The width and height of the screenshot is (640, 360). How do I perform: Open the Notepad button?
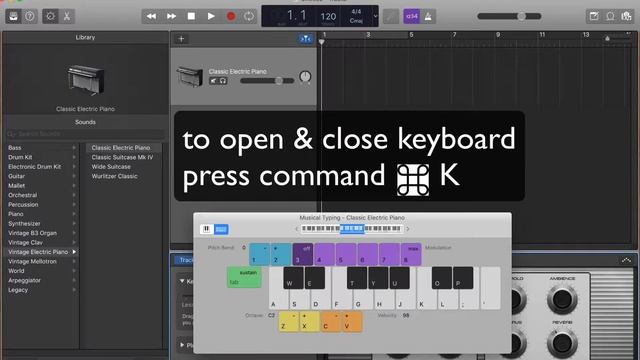(594, 16)
